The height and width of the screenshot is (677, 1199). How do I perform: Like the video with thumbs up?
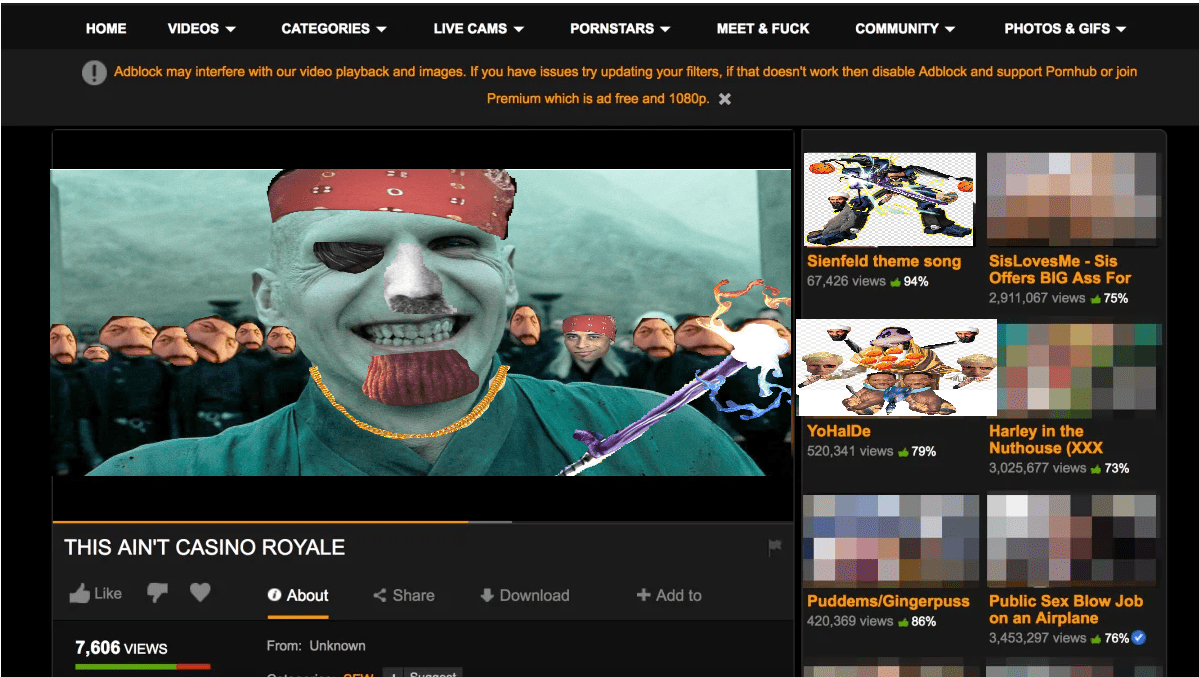point(96,594)
